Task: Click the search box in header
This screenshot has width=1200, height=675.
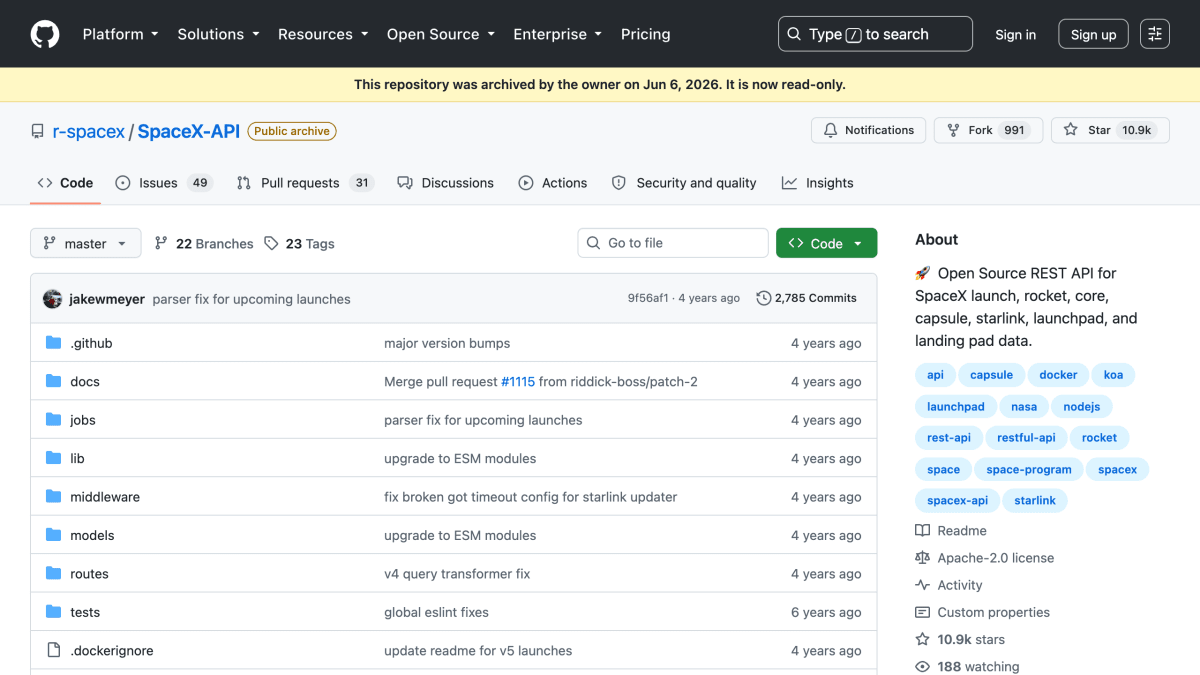Action: (875, 34)
